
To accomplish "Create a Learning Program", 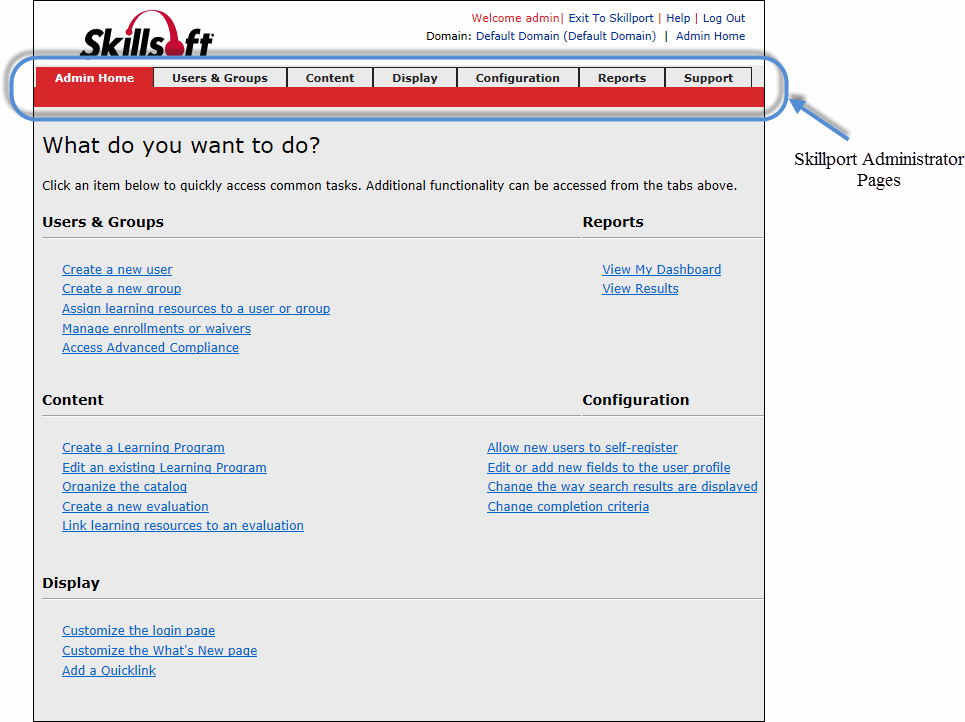I will 143,447.
